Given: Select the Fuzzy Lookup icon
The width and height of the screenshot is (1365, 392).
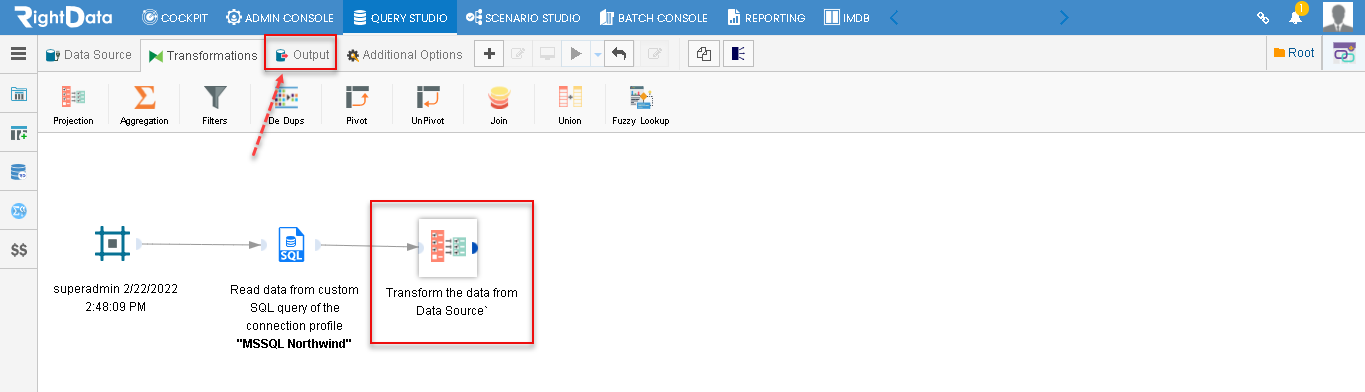Looking at the screenshot, I should click(x=641, y=98).
